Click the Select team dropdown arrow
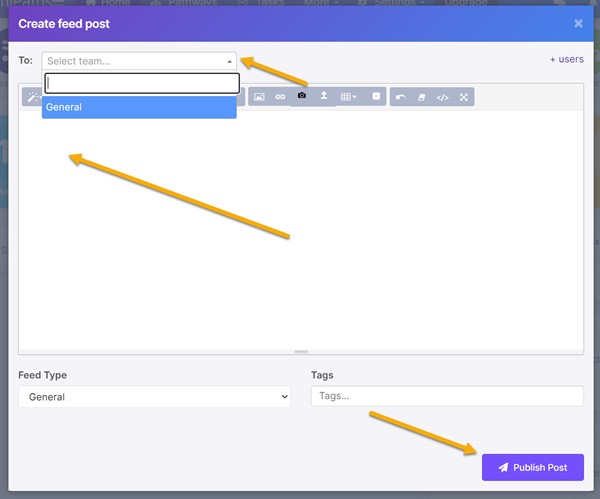This screenshot has width=600, height=499. tap(229, 61)
